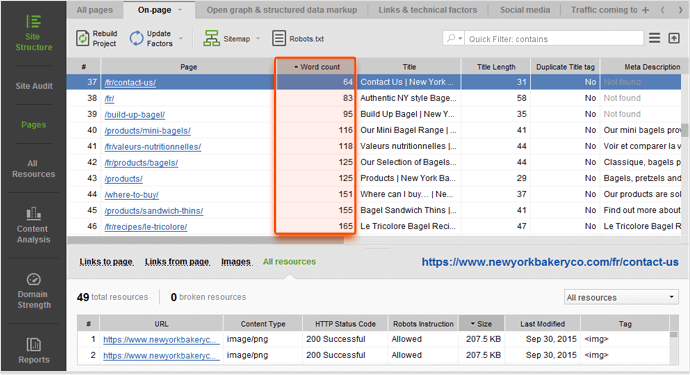Open the Reports sidebar icon
This screenshot has width=690, height=375.
coord(33,350)
